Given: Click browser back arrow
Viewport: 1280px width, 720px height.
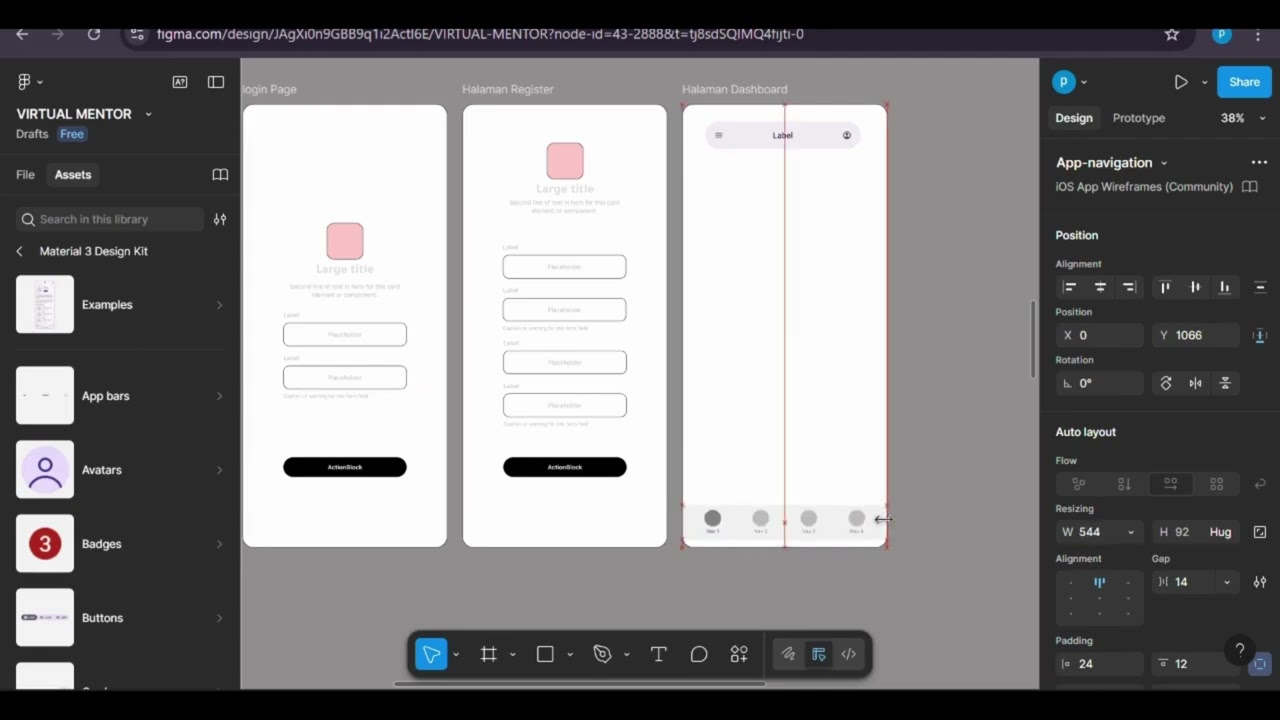Looking at the screenshot, I should (22, 34).
